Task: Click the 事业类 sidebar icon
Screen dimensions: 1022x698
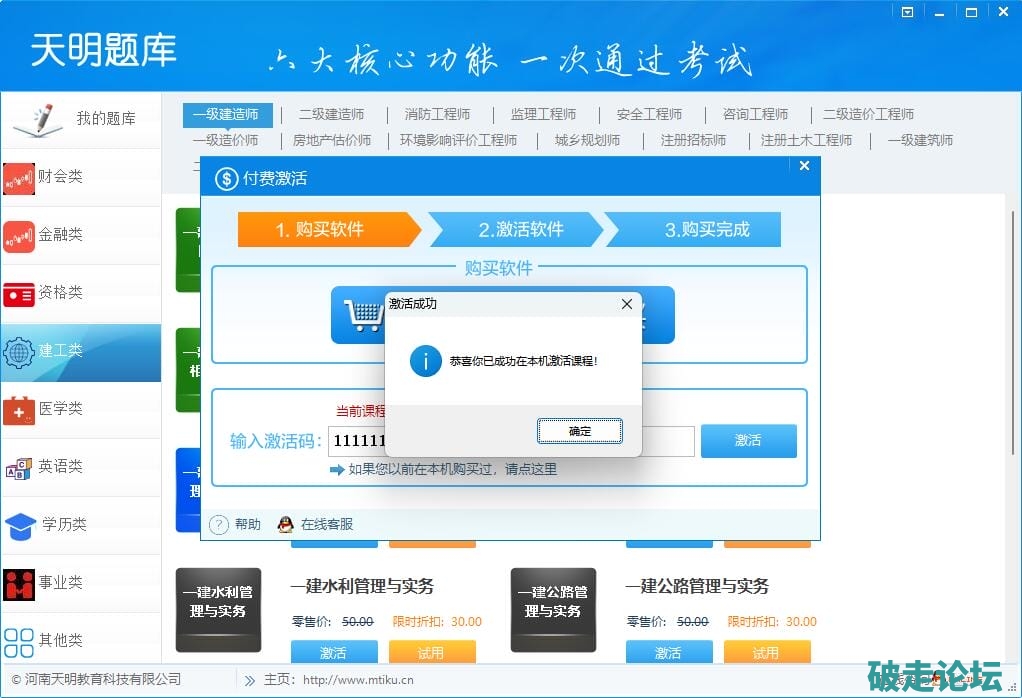Action: click(19, 584)
